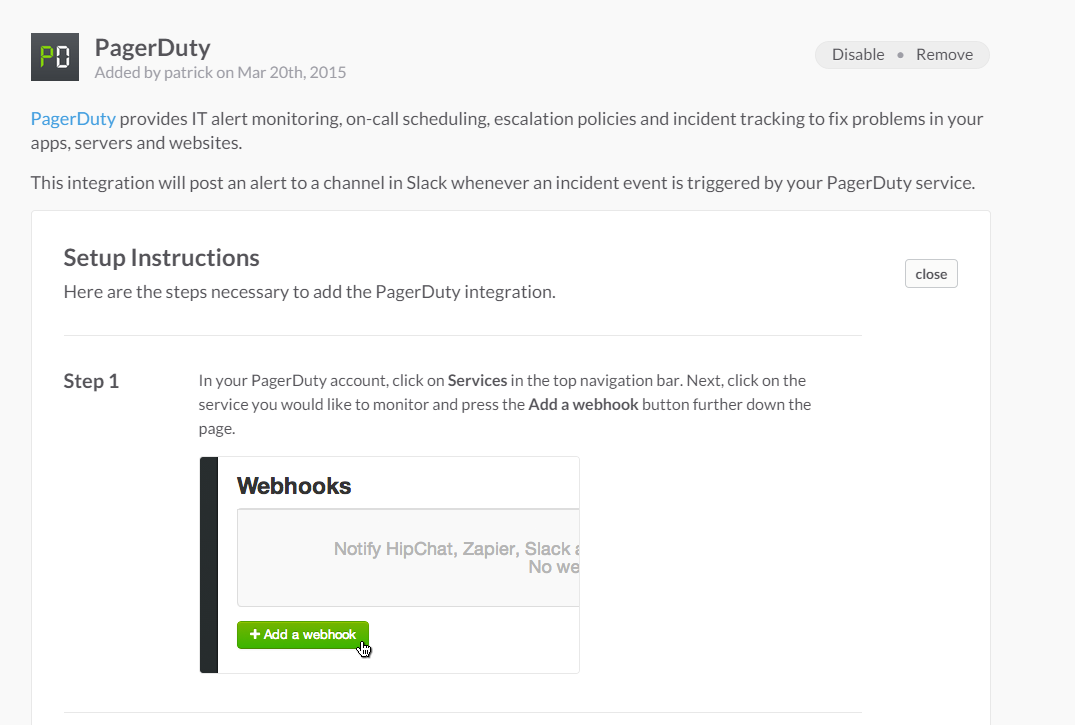Screen dimensions: 1075x725
Task: Click the Webhooks heading in the screenshot
Action: [x=294, y=486]
